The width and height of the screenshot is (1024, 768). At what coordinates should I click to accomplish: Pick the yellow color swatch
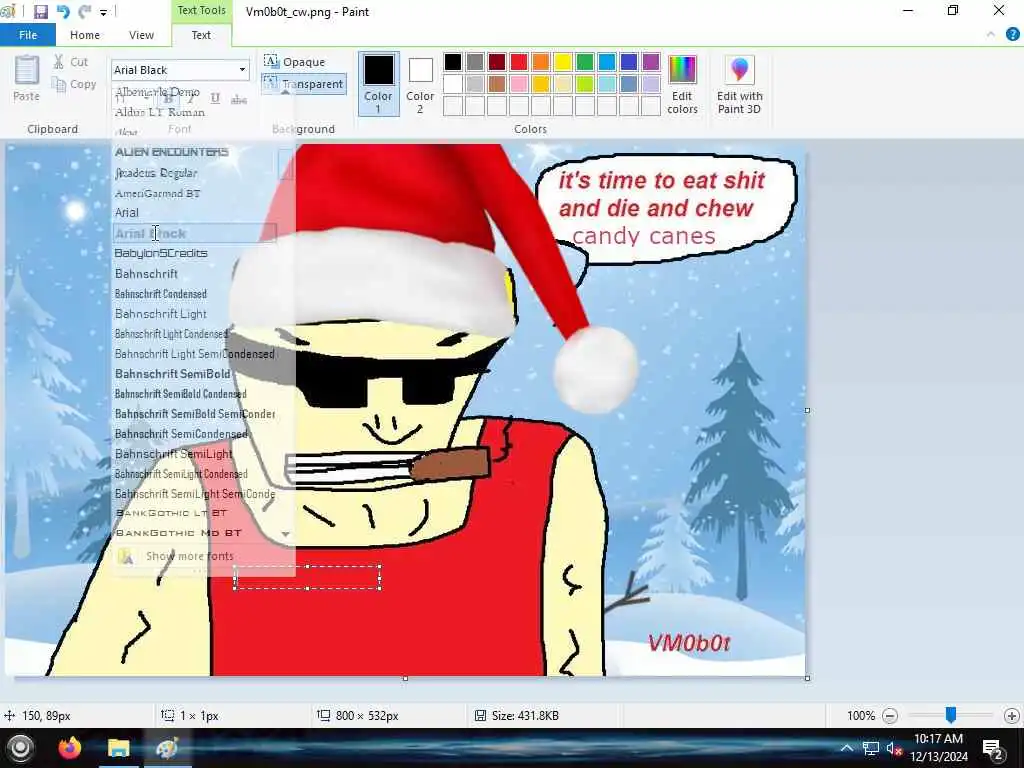point(563,62)
